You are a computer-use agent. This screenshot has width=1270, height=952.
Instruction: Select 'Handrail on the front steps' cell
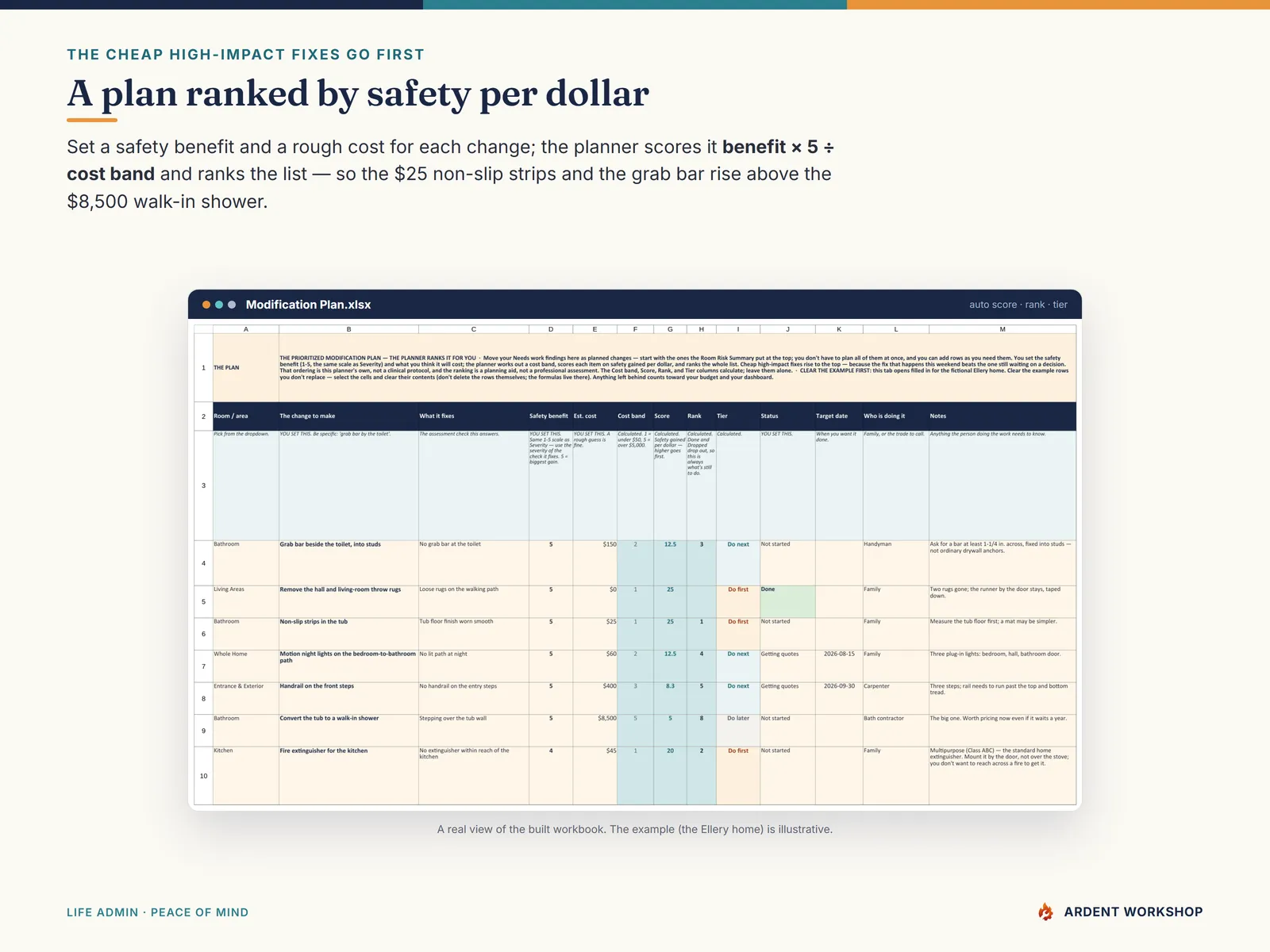point(348,698)
